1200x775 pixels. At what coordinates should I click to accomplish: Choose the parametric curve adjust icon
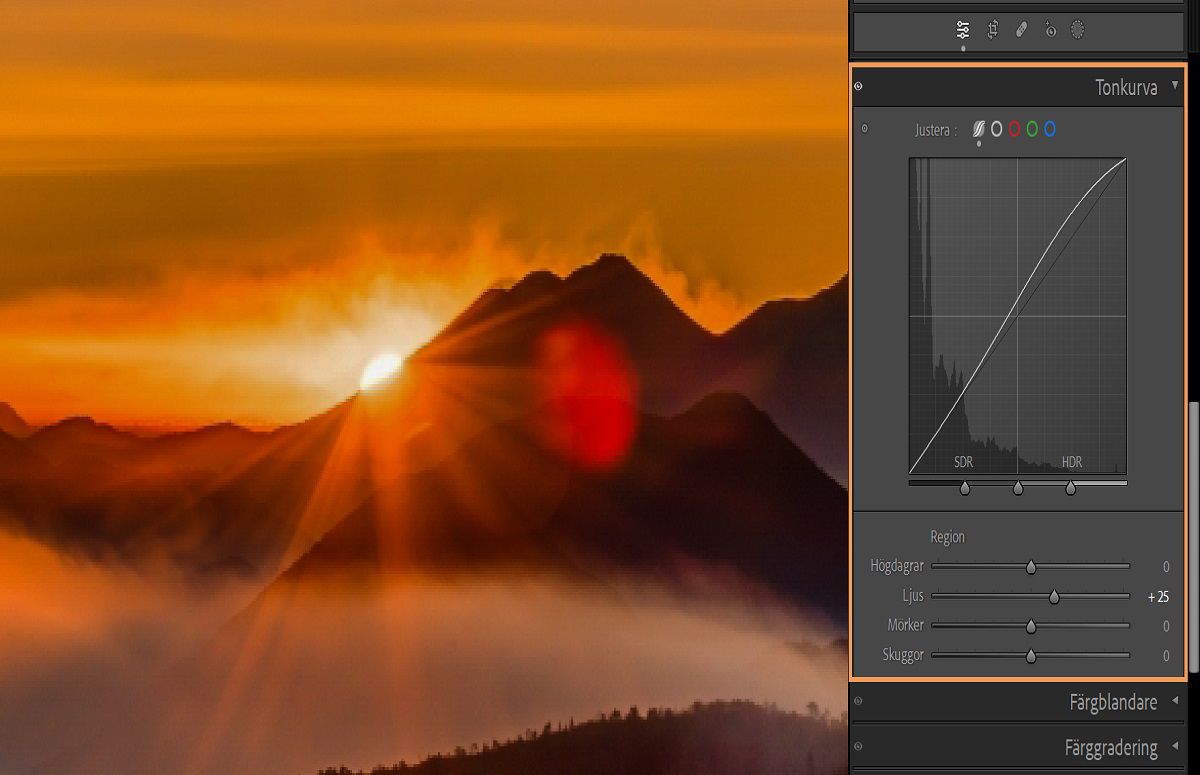click(979, 129)
